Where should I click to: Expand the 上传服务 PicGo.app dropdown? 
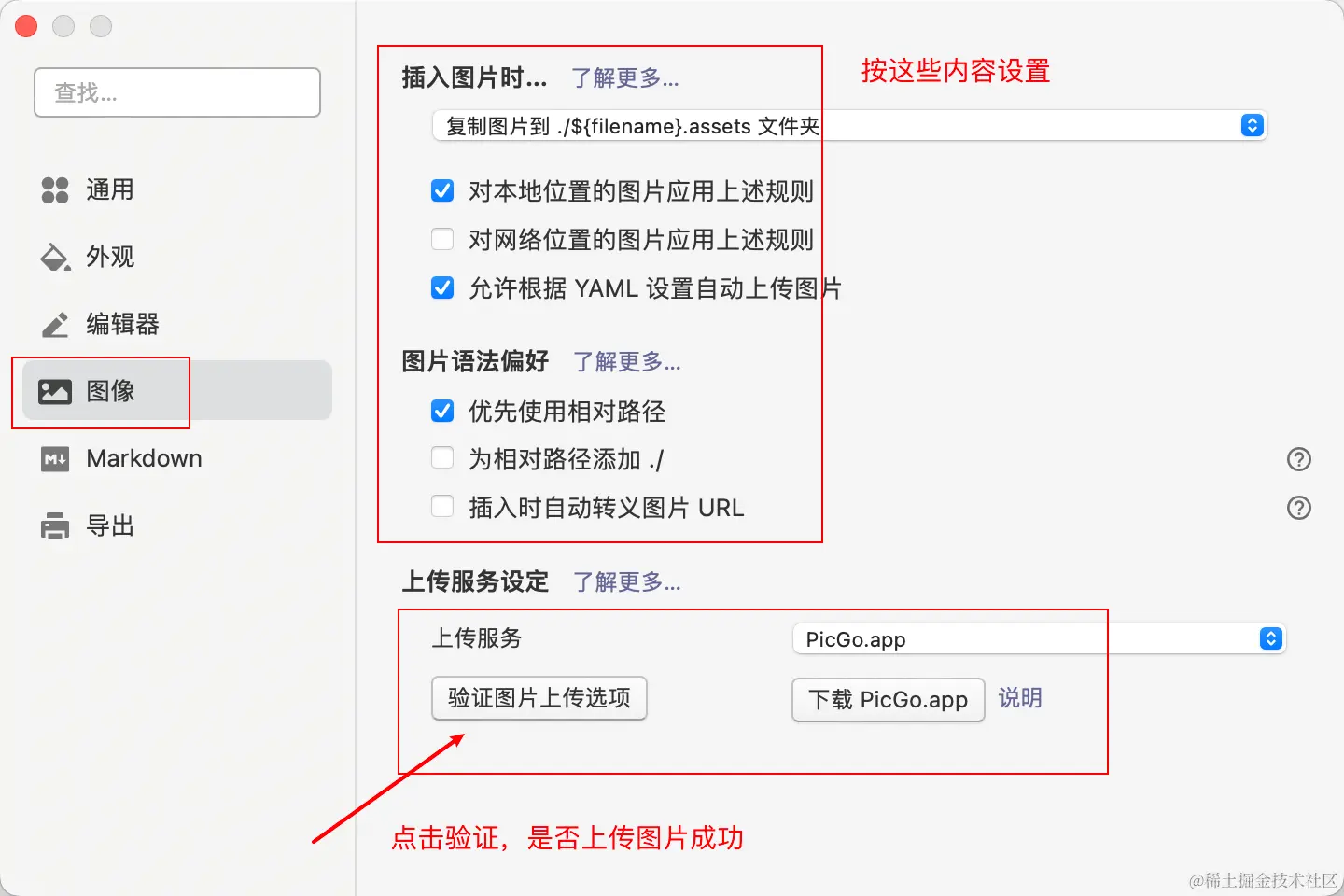1040,638
